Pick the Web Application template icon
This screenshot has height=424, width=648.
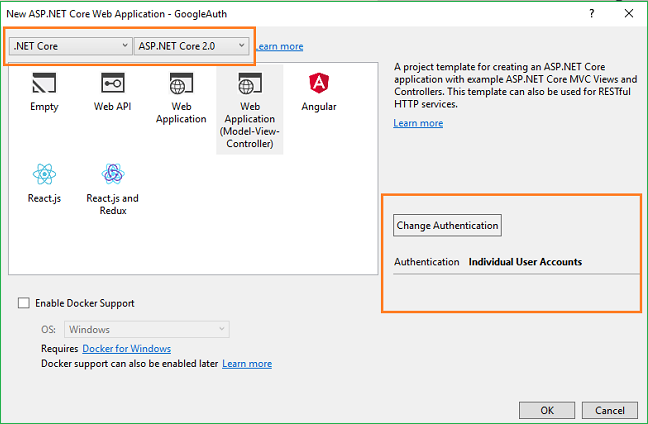(181, 84)
